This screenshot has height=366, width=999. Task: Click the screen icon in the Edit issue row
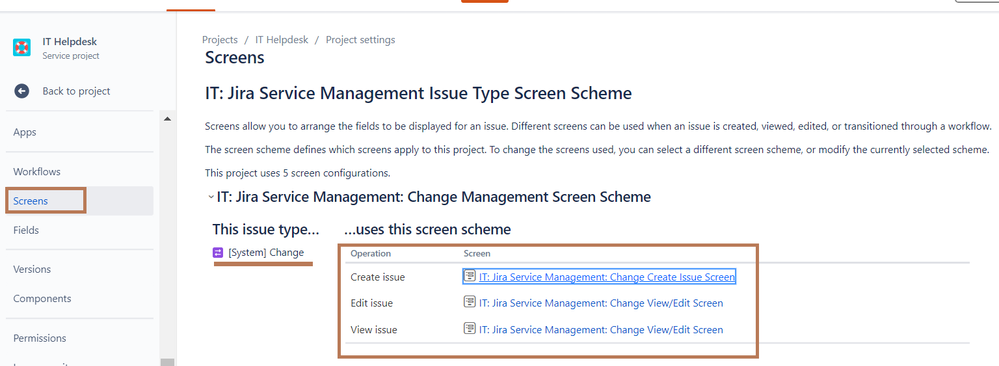[x=470, y=302]
